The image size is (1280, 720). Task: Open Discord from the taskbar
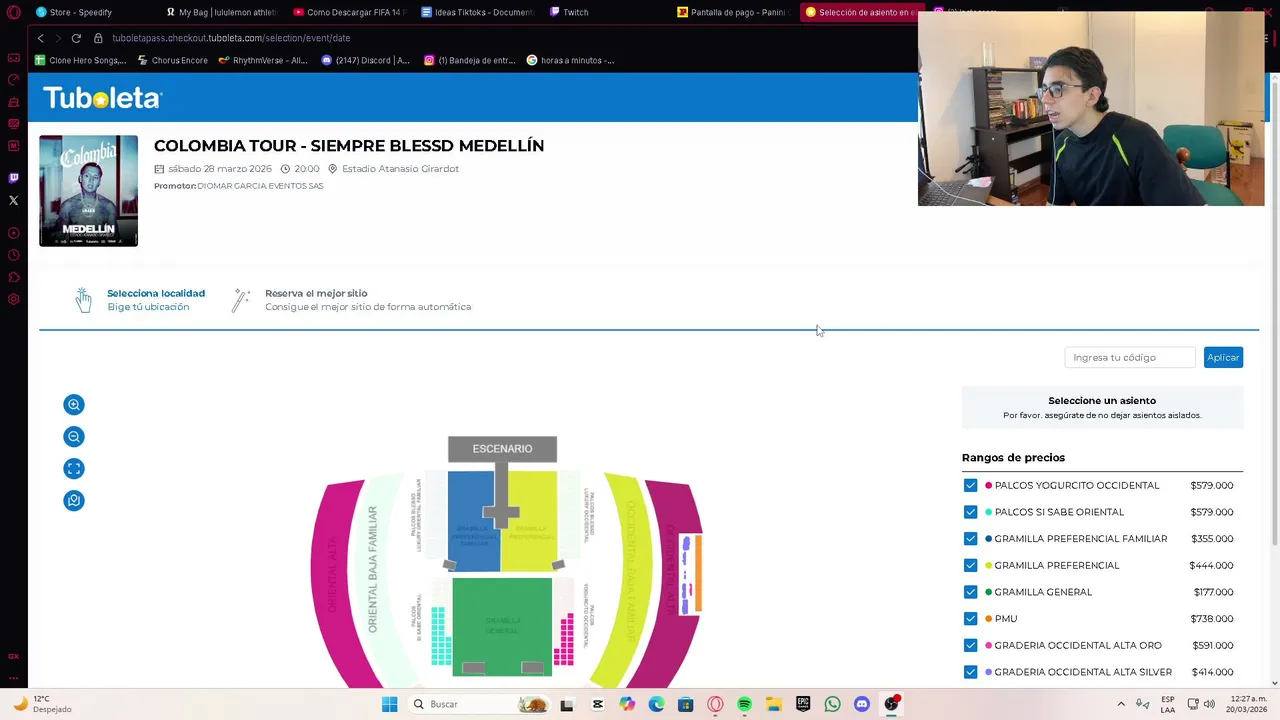coord(862,704)
